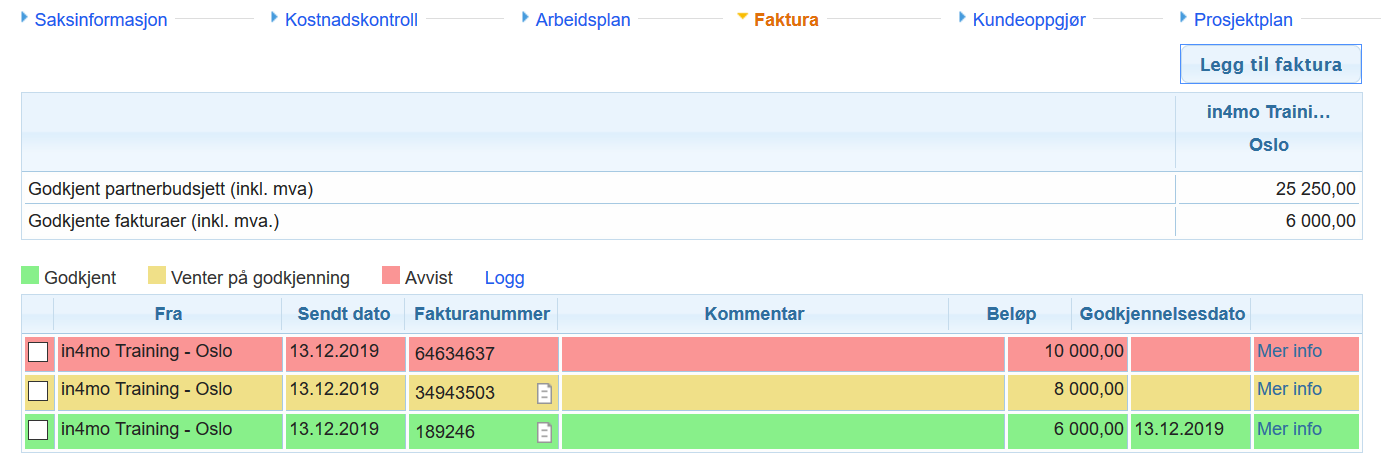Viewport: 1382px width, 457px height.
Task: View Mer info for the 8 000,00 invoice
Action: (1289, 389)
